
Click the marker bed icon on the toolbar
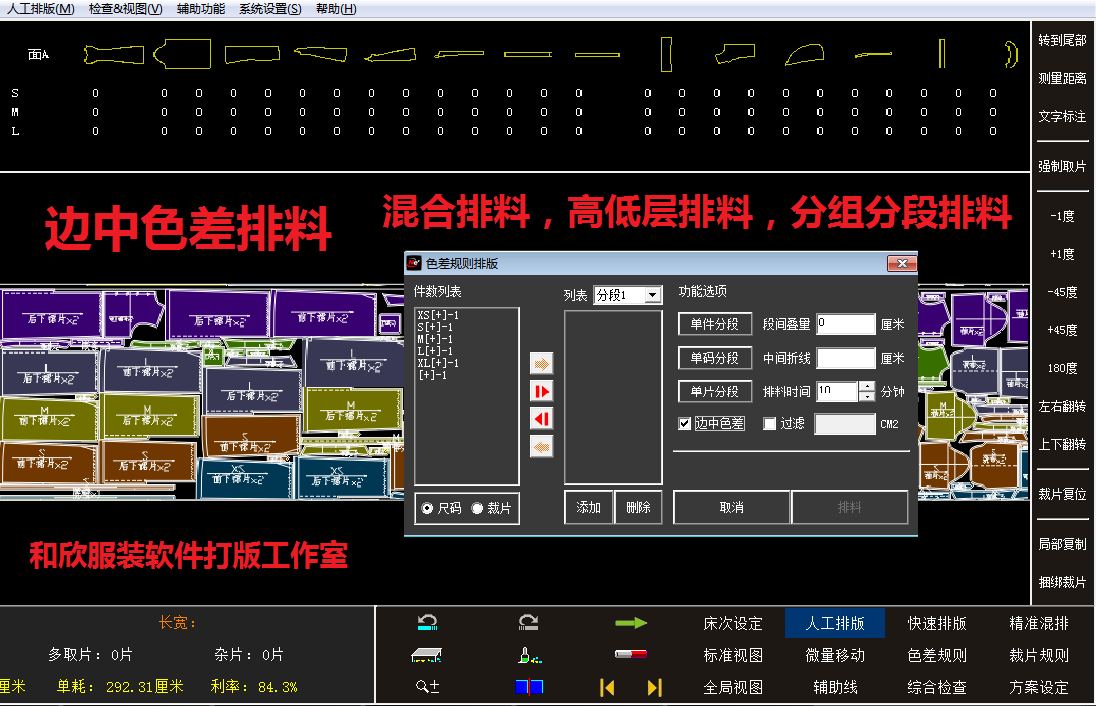[x=426, y=655]
